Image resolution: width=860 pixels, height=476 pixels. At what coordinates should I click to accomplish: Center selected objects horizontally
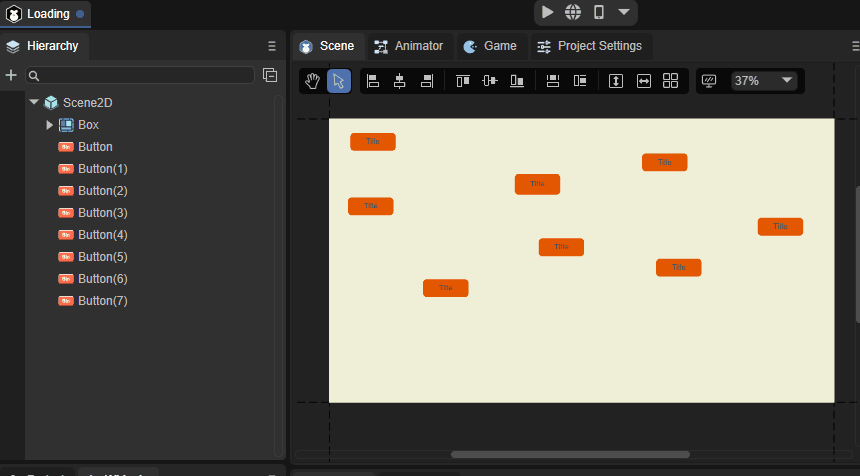click(400, 81)
